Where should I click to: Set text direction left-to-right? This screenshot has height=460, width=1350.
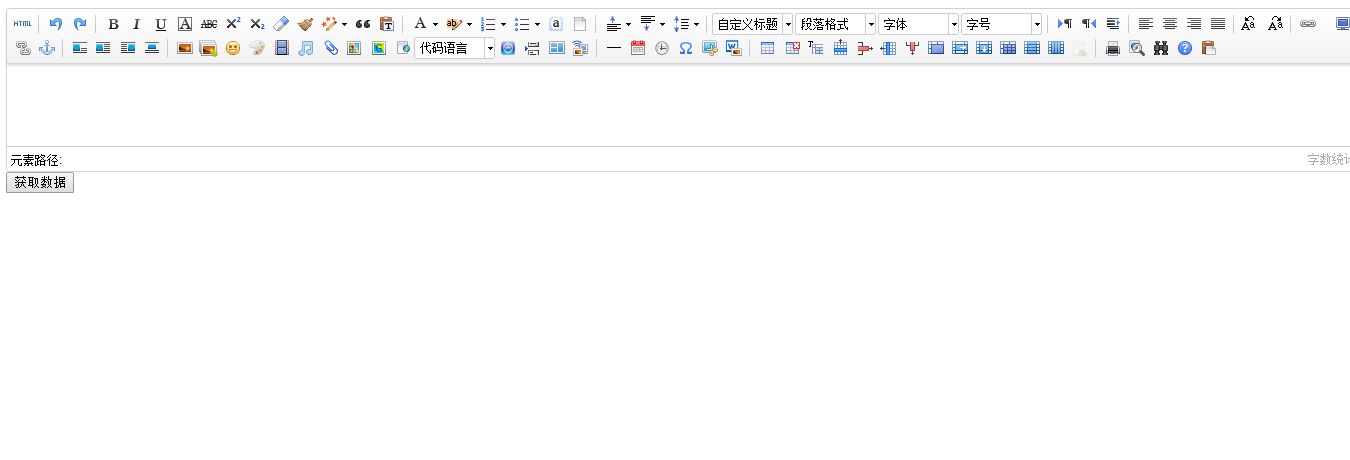(1065, 24)
